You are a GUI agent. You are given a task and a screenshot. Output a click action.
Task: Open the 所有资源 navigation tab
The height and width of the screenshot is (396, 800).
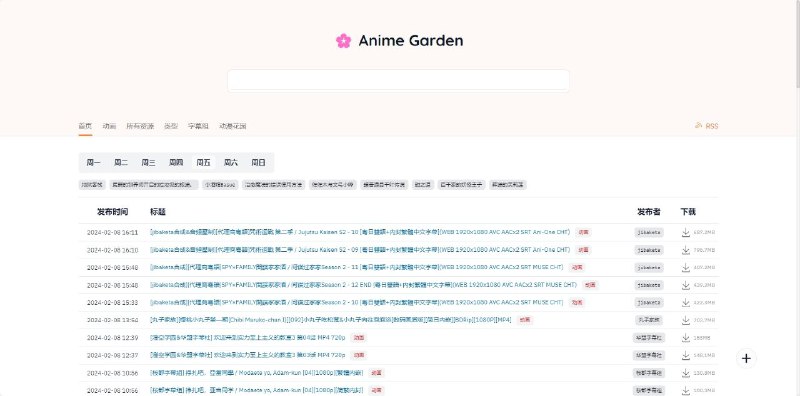point(140,126)
